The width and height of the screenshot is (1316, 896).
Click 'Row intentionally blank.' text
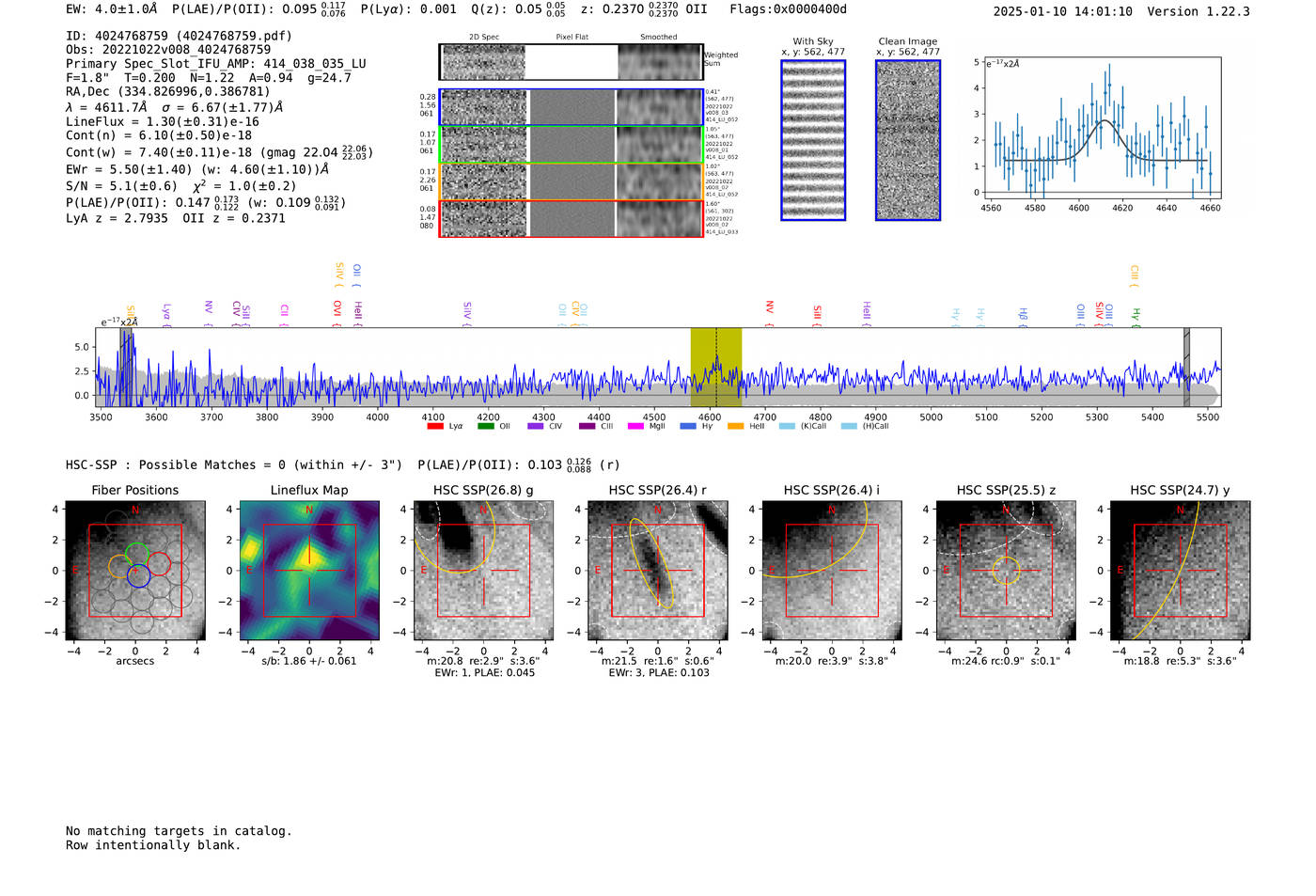tap(153, 845)
